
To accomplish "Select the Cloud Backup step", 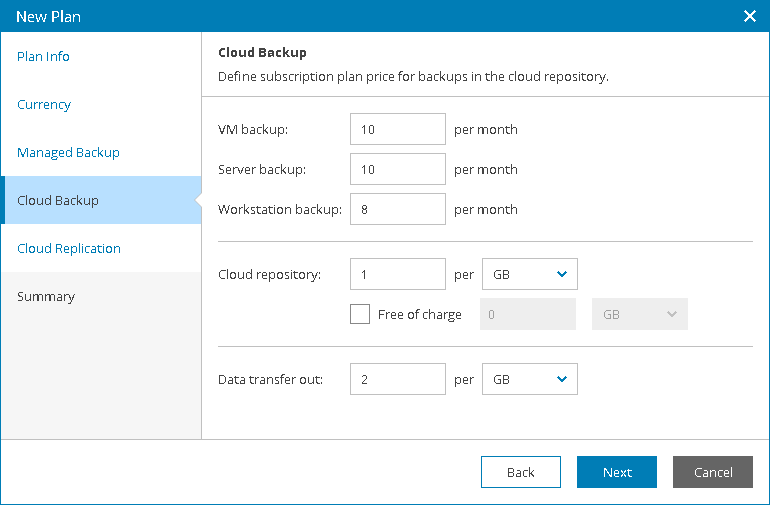I will pyautogui.click(x=101, y=200).
